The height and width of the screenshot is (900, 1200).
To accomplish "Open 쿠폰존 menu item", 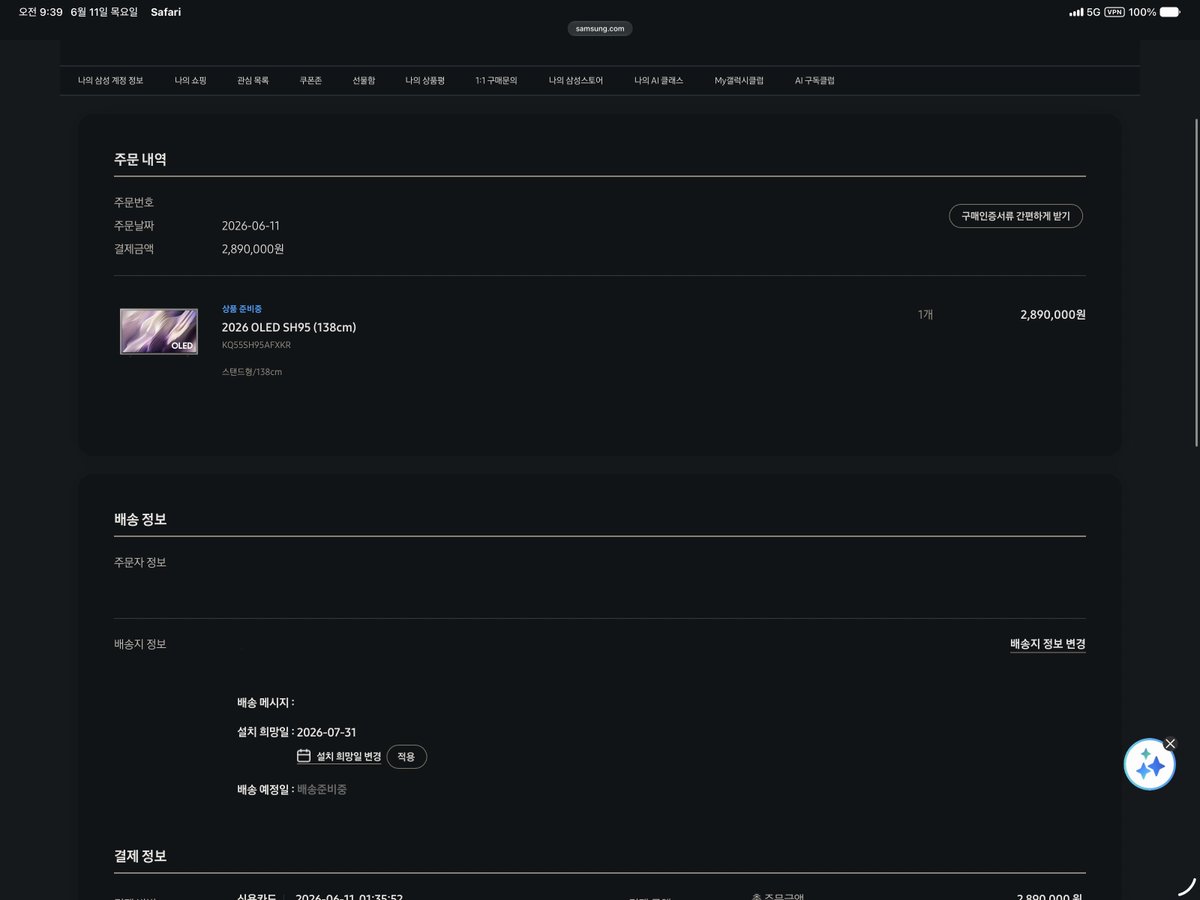I will click(311, 80).
